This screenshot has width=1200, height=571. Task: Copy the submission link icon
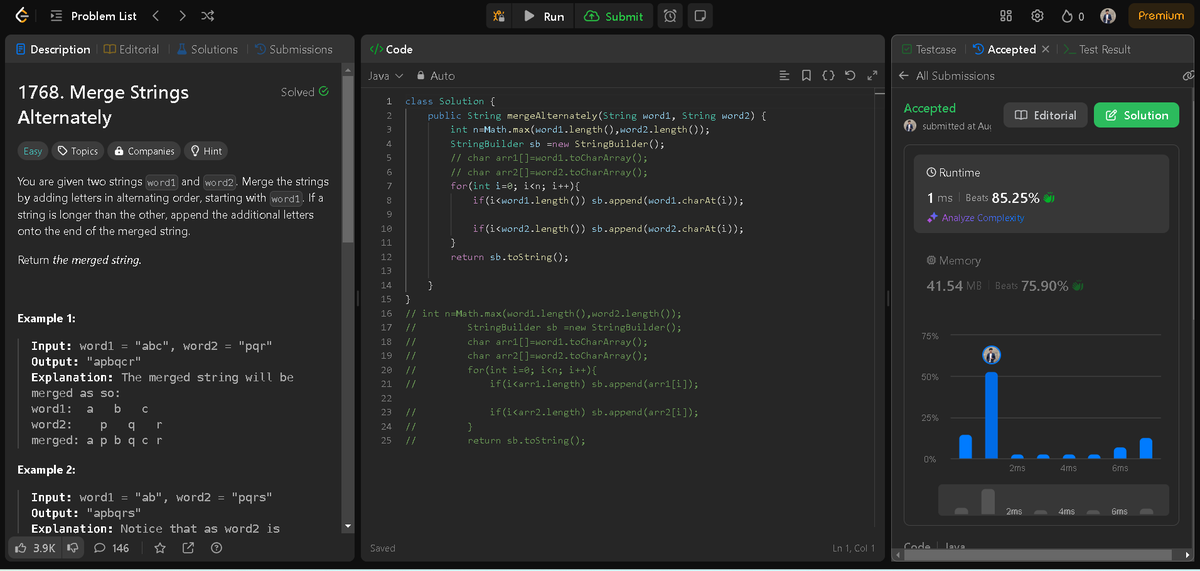tap(1189, 75)
